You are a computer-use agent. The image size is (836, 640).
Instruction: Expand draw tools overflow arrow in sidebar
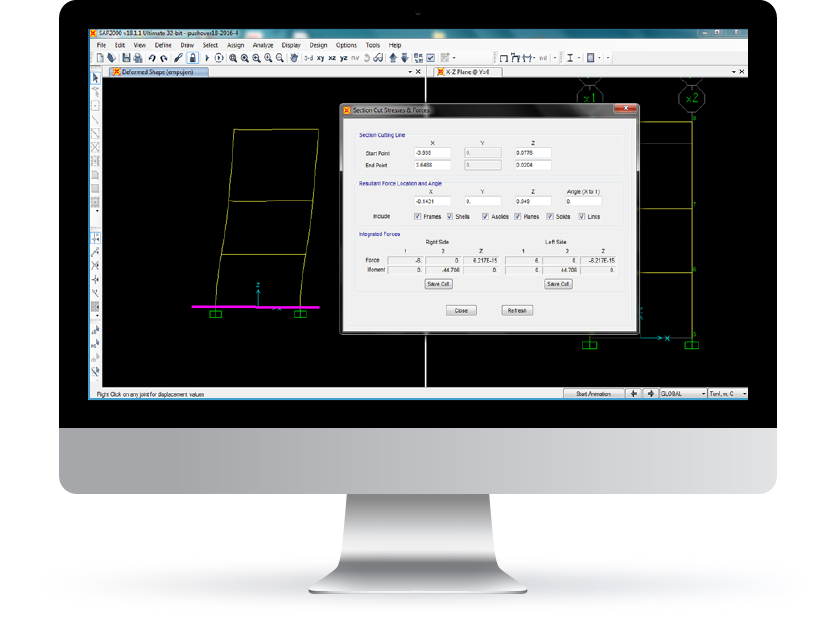[x=97, y=211]
